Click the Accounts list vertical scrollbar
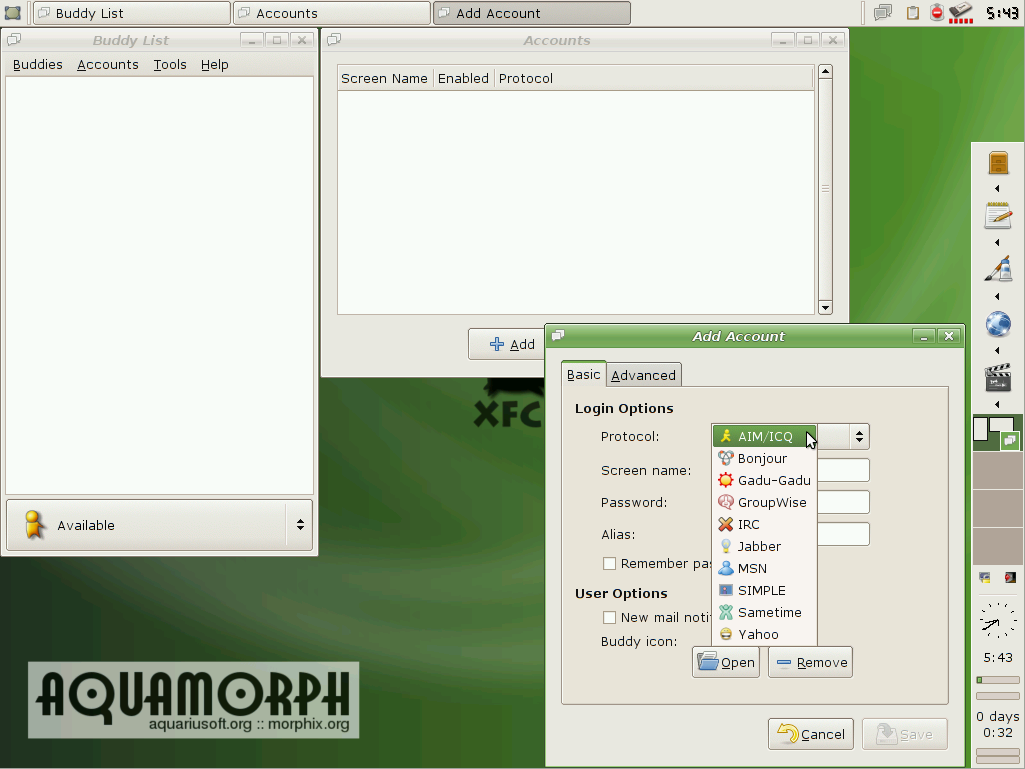The width and height of the screenshot is (1025, 769). (x=825, y=188)
